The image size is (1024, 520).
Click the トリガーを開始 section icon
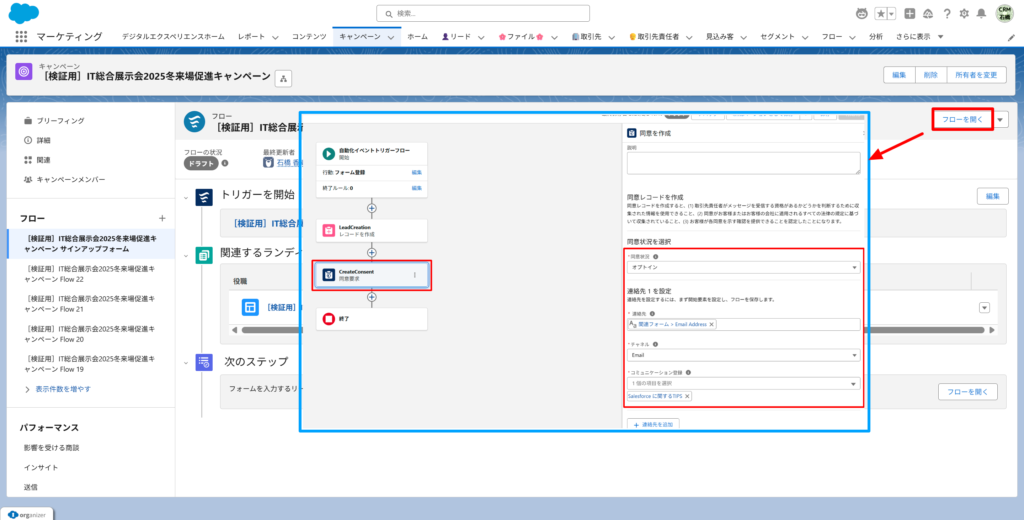204,197
